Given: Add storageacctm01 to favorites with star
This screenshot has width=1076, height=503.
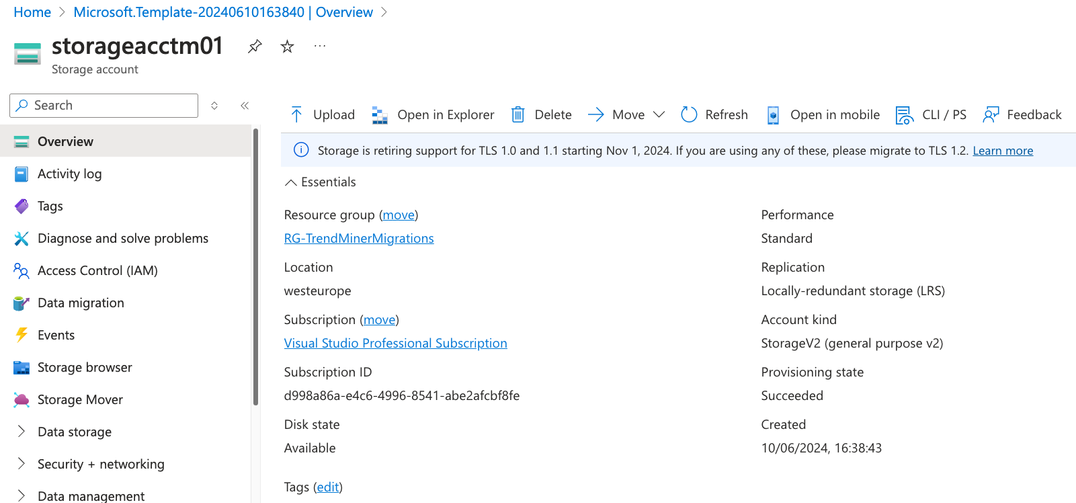Looking at the screenshot, I should point(287,47).
